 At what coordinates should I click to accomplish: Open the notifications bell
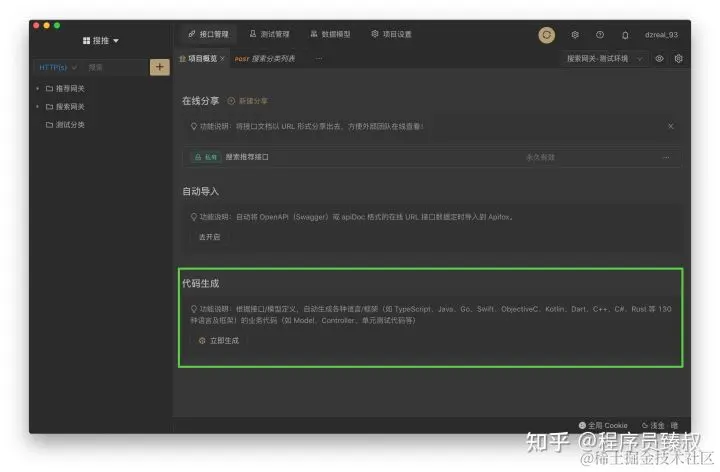[625, 35]
